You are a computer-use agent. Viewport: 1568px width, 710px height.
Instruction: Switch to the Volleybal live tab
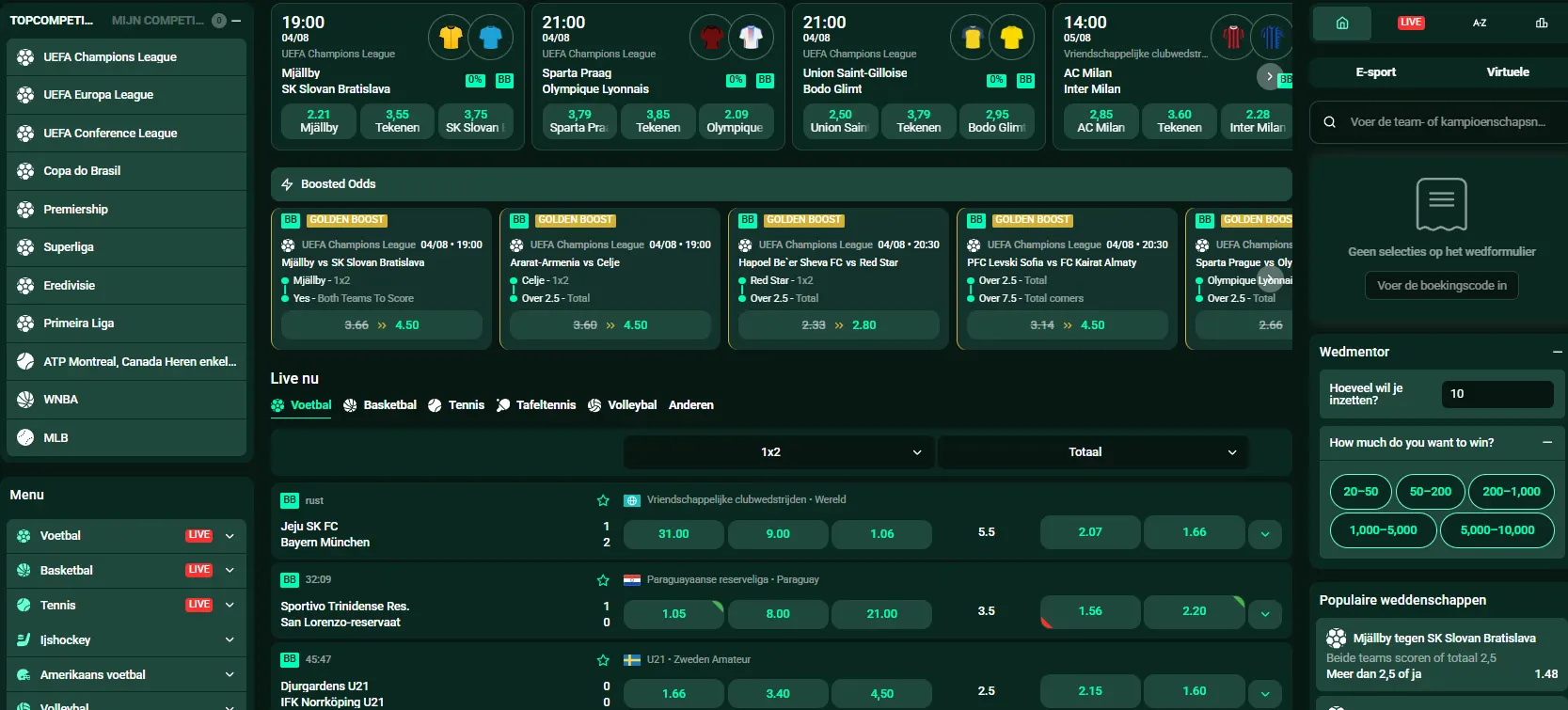(623, 405)
